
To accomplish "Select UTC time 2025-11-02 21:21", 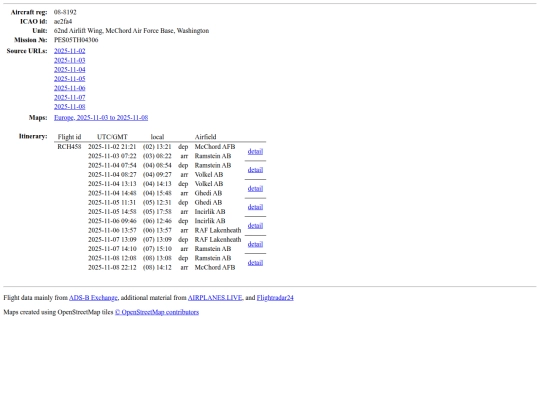I will tap(112, 147).
